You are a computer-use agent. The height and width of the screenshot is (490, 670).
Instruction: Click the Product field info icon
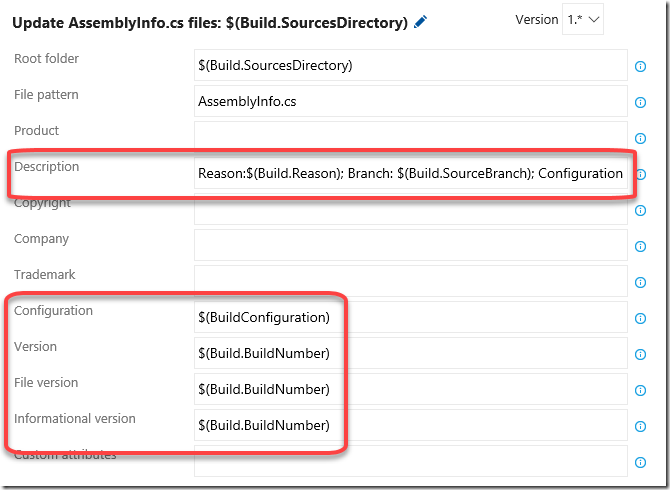click(x=640, y=138)
